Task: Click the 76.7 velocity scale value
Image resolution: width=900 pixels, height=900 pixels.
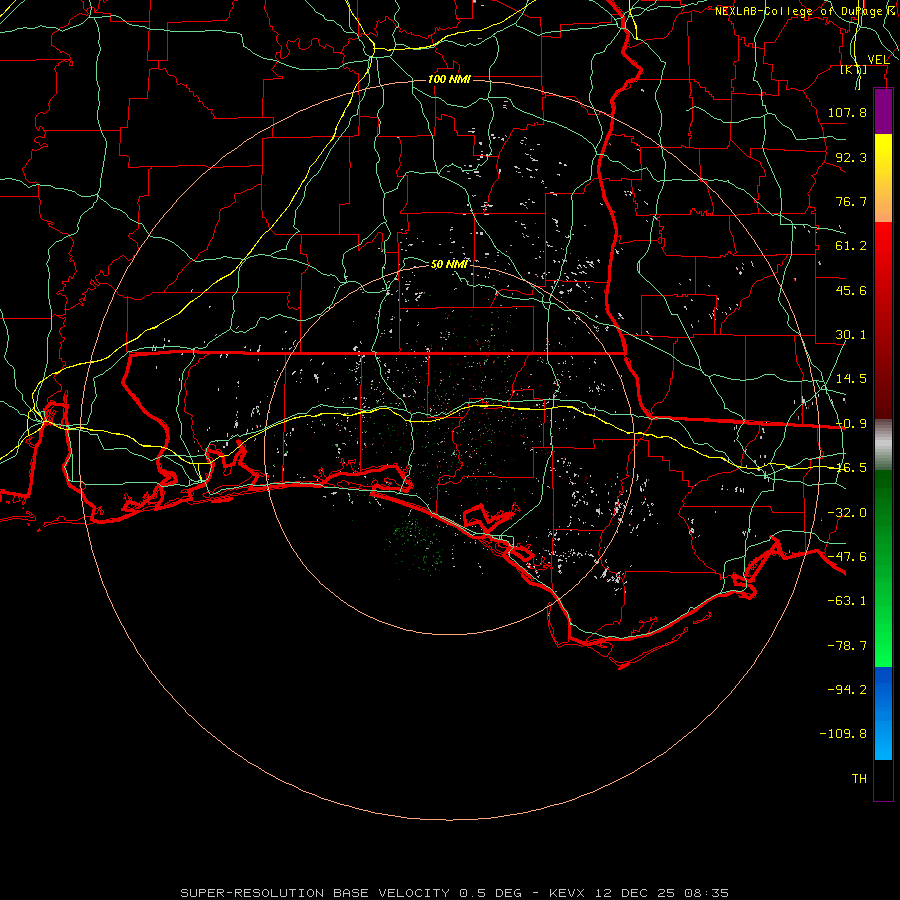Action: pyautogui.click(x=851, y=201)
